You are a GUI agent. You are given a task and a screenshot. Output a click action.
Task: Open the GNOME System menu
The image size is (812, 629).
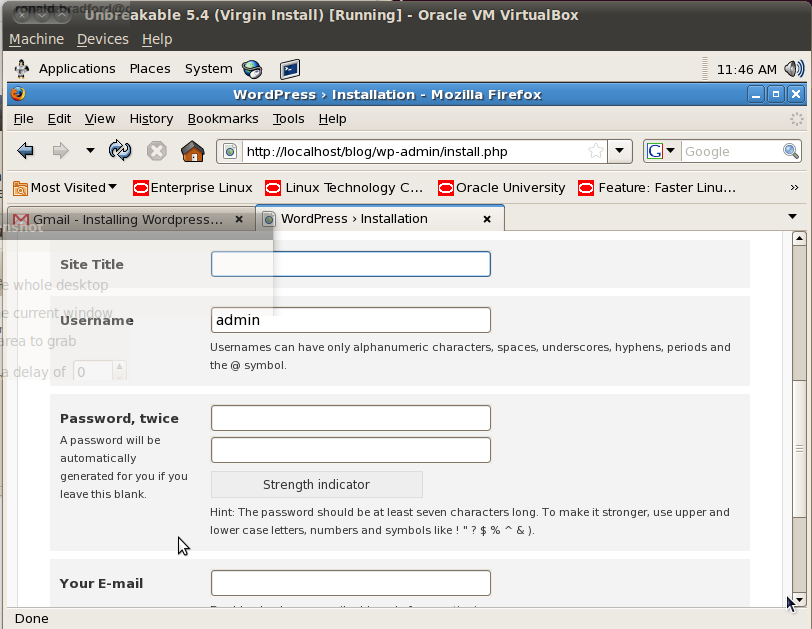point(209,69)
